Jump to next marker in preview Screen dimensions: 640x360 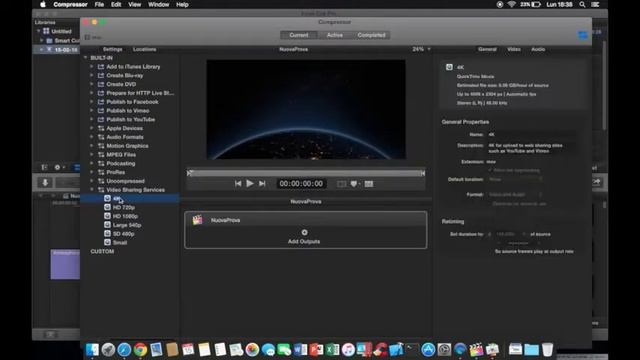click(262, 184)
